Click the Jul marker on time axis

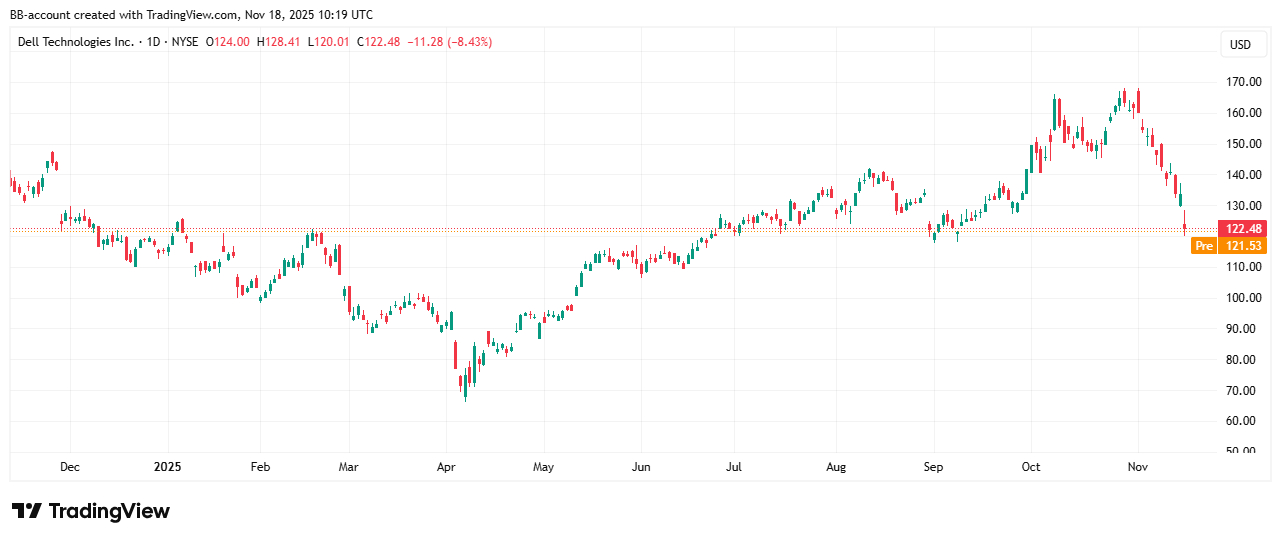tap(733, 467)
